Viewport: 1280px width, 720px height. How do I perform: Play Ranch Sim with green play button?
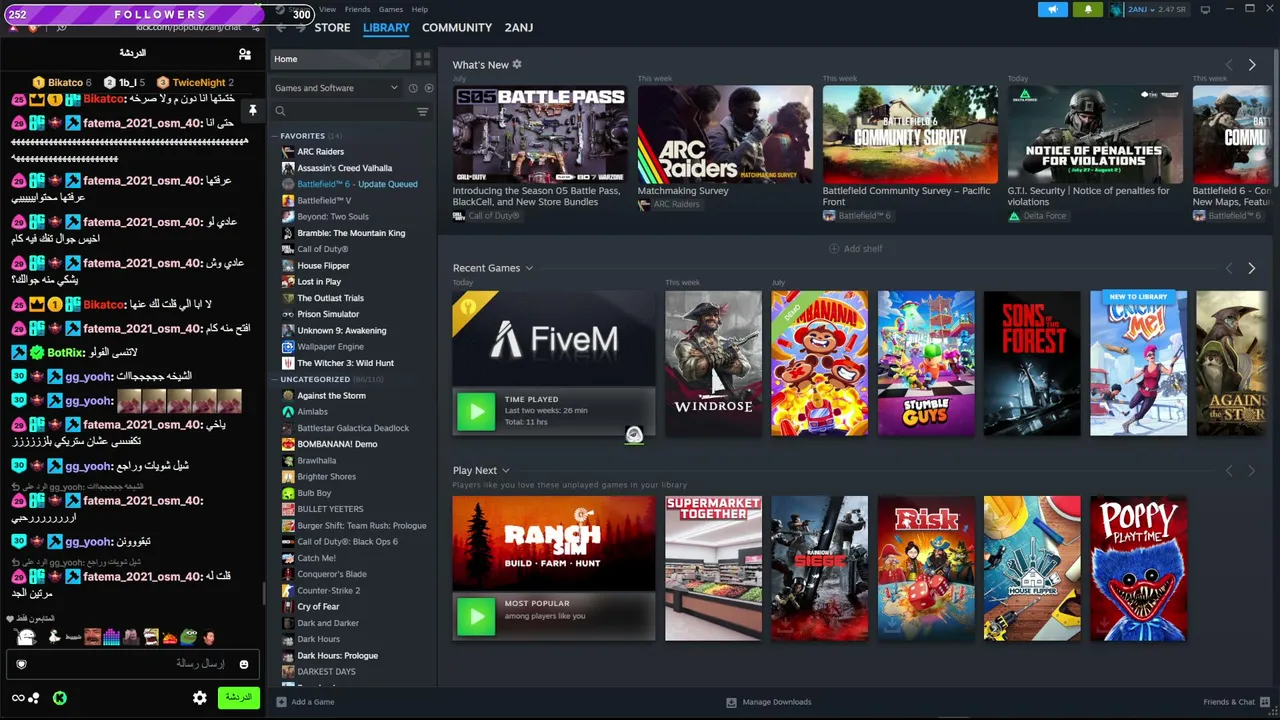click(476, 616)
